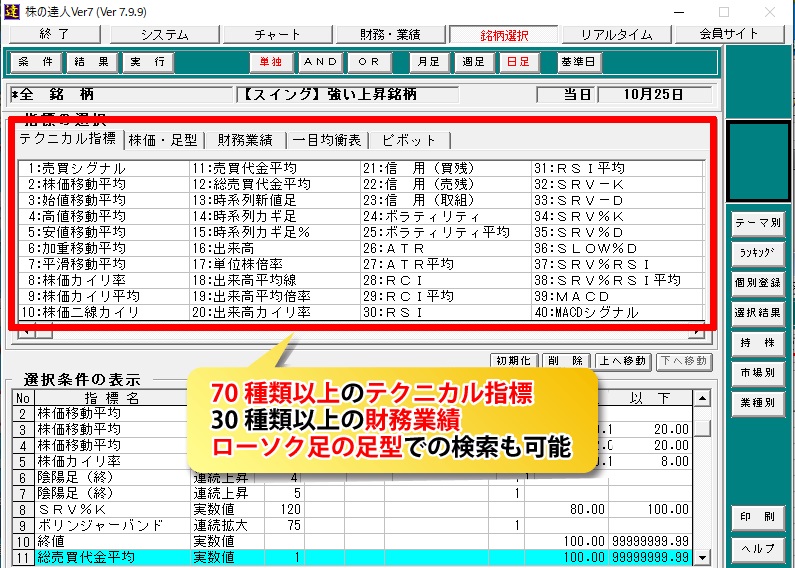Move the condition up with 上へ移動
The height and width of the screenshot is (568, 795).
[624, 361]
